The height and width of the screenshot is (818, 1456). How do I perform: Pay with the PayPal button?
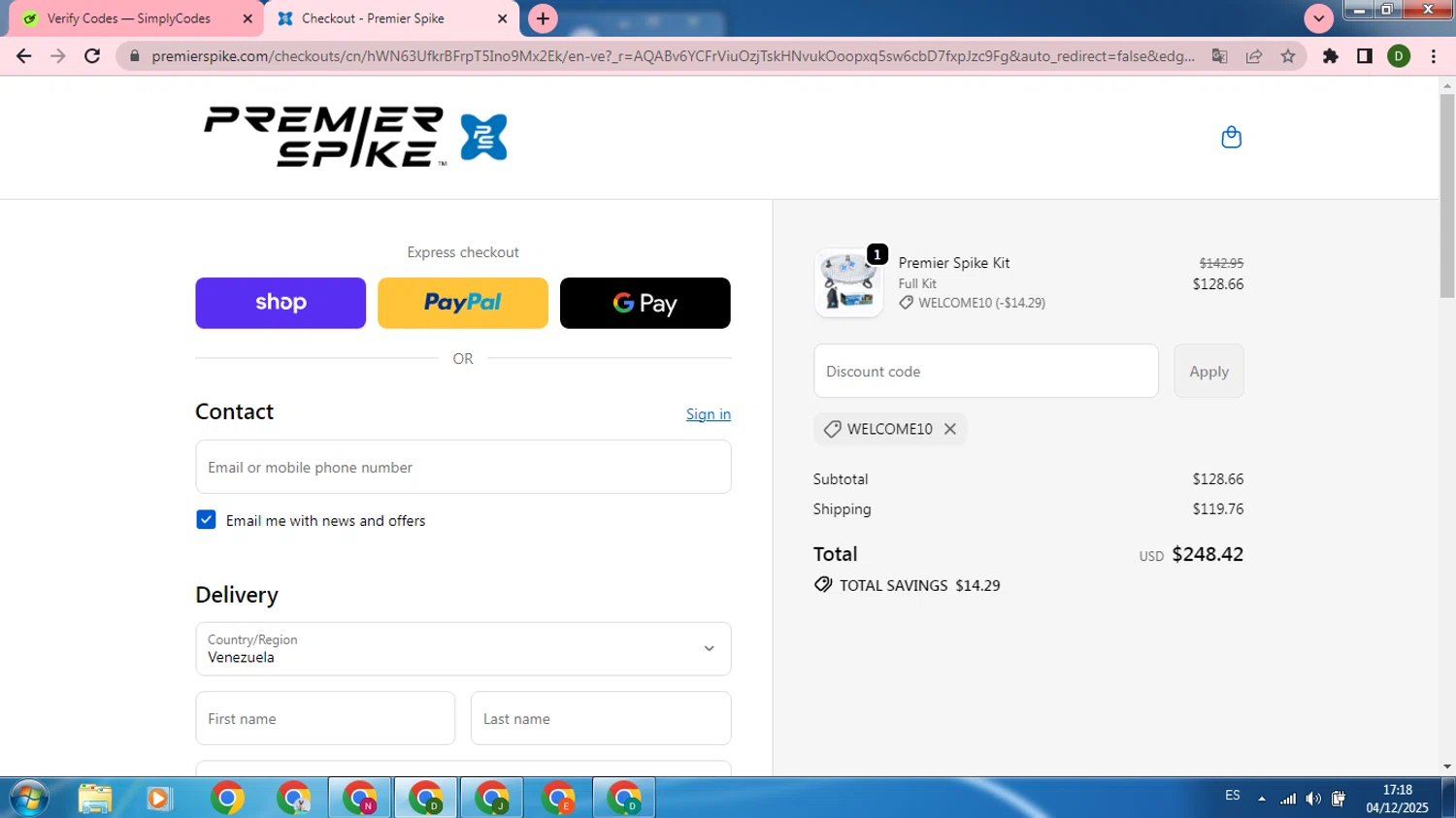point(463,303)
